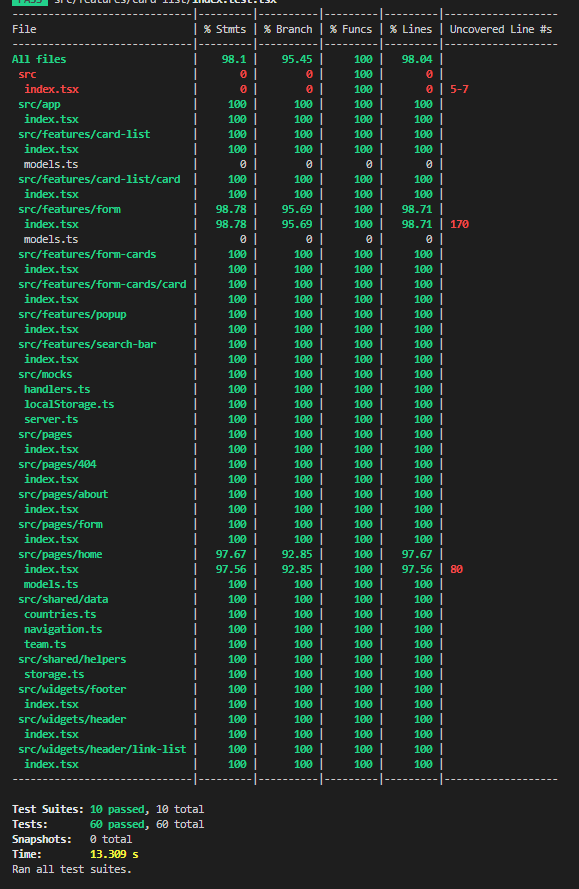Click the 'File' column header
Image resolution: width=579 pixels, height=889 pixels.
pyautogui.click(x=24, y=29)
